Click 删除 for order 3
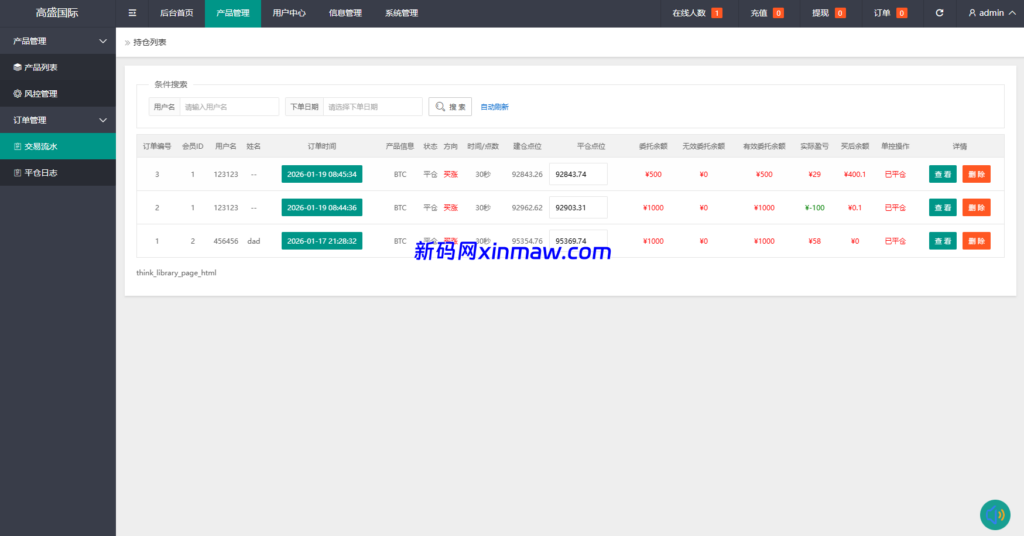Image resolution: width=1024 pixels, height=536 pixels. pos(976,174)
